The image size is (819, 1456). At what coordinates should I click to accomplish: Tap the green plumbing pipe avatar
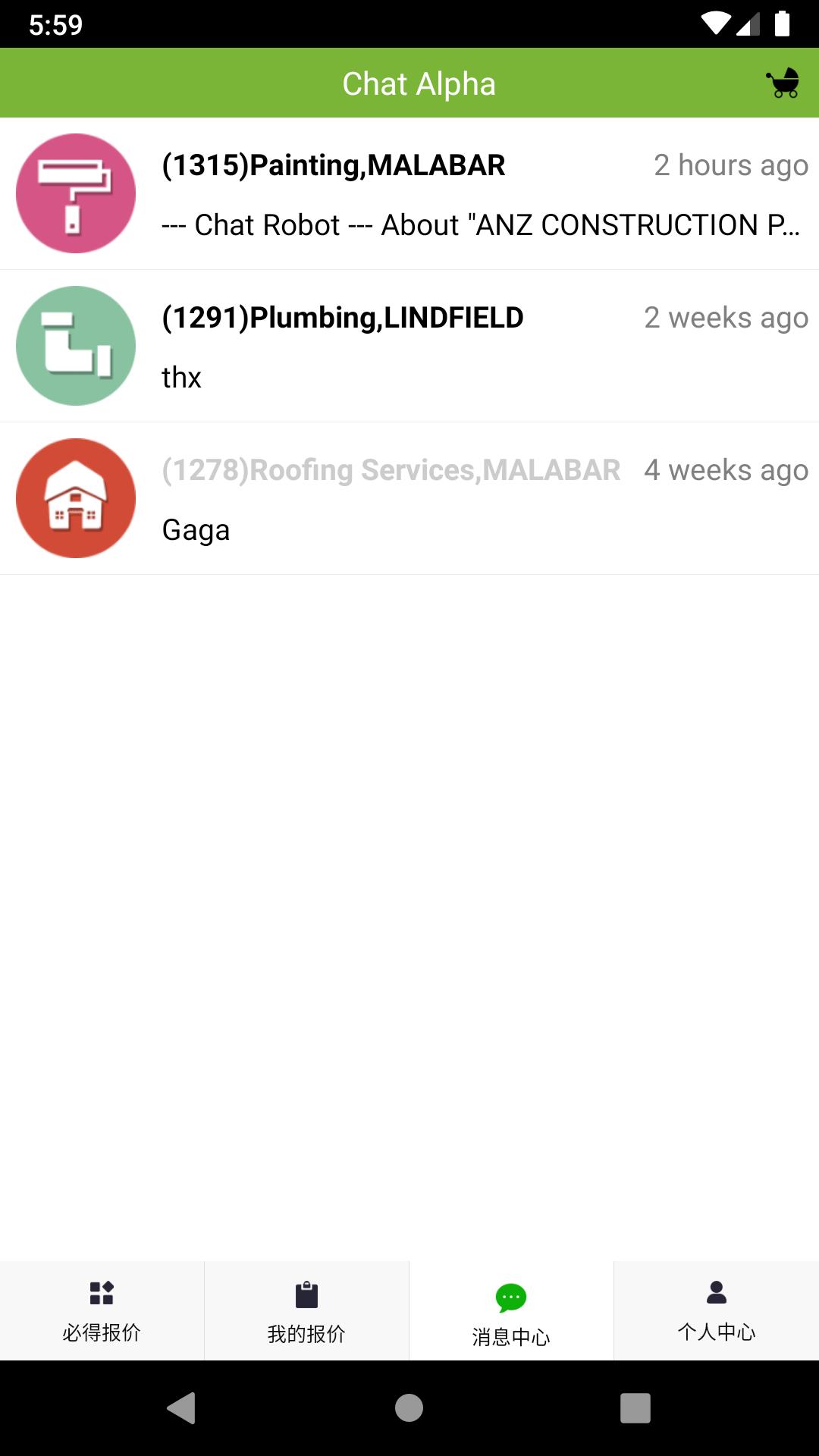[x=76, y=346]
